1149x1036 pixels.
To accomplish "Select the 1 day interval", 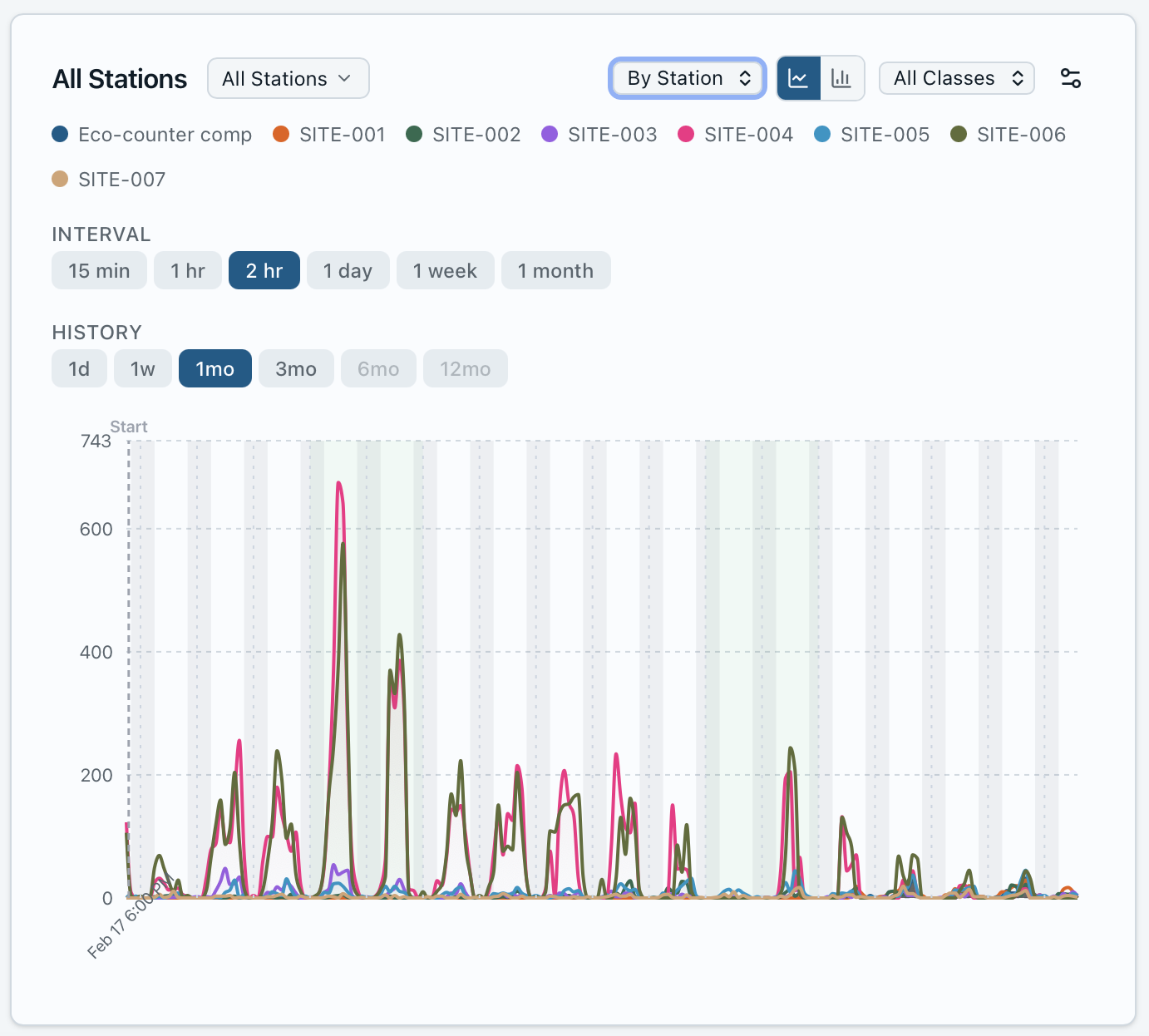I will pyautogui.click(x=348, y=270).
